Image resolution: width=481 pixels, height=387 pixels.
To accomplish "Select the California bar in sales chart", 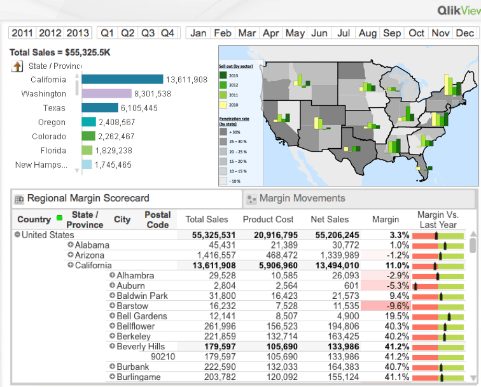I will [122, 79].
